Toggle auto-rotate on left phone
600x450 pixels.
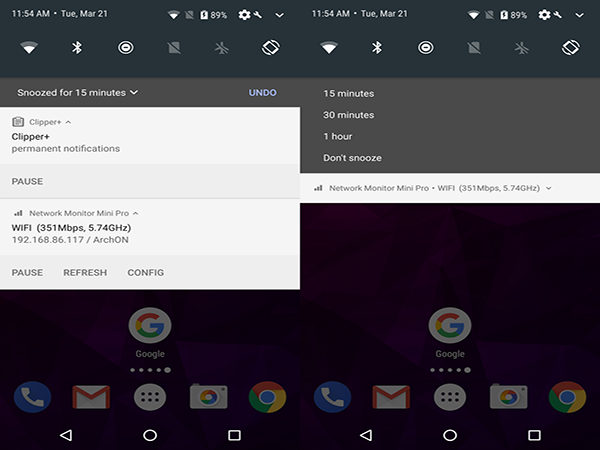pos(271,48)
